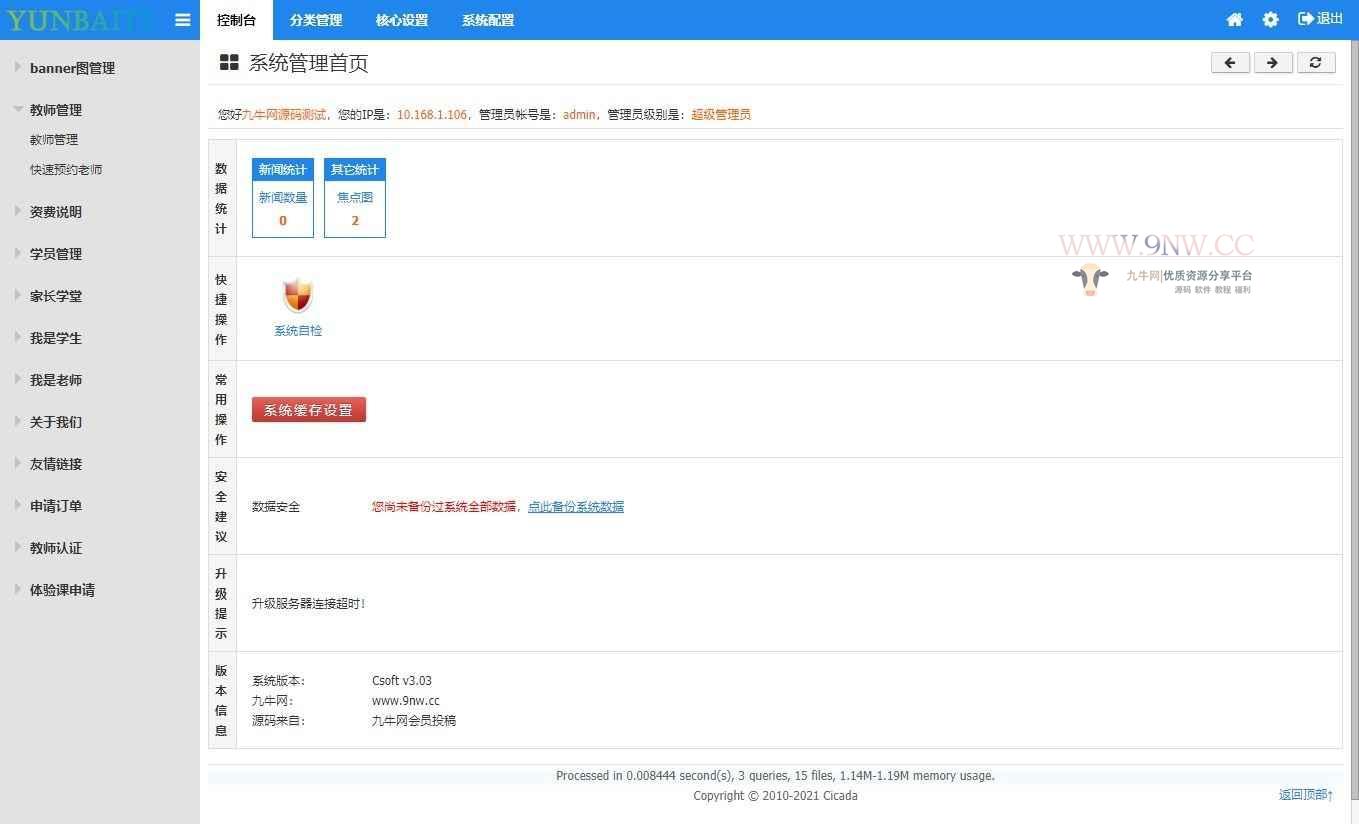
Task: Click the back arrow navigation button
Action: point(1230,63)
